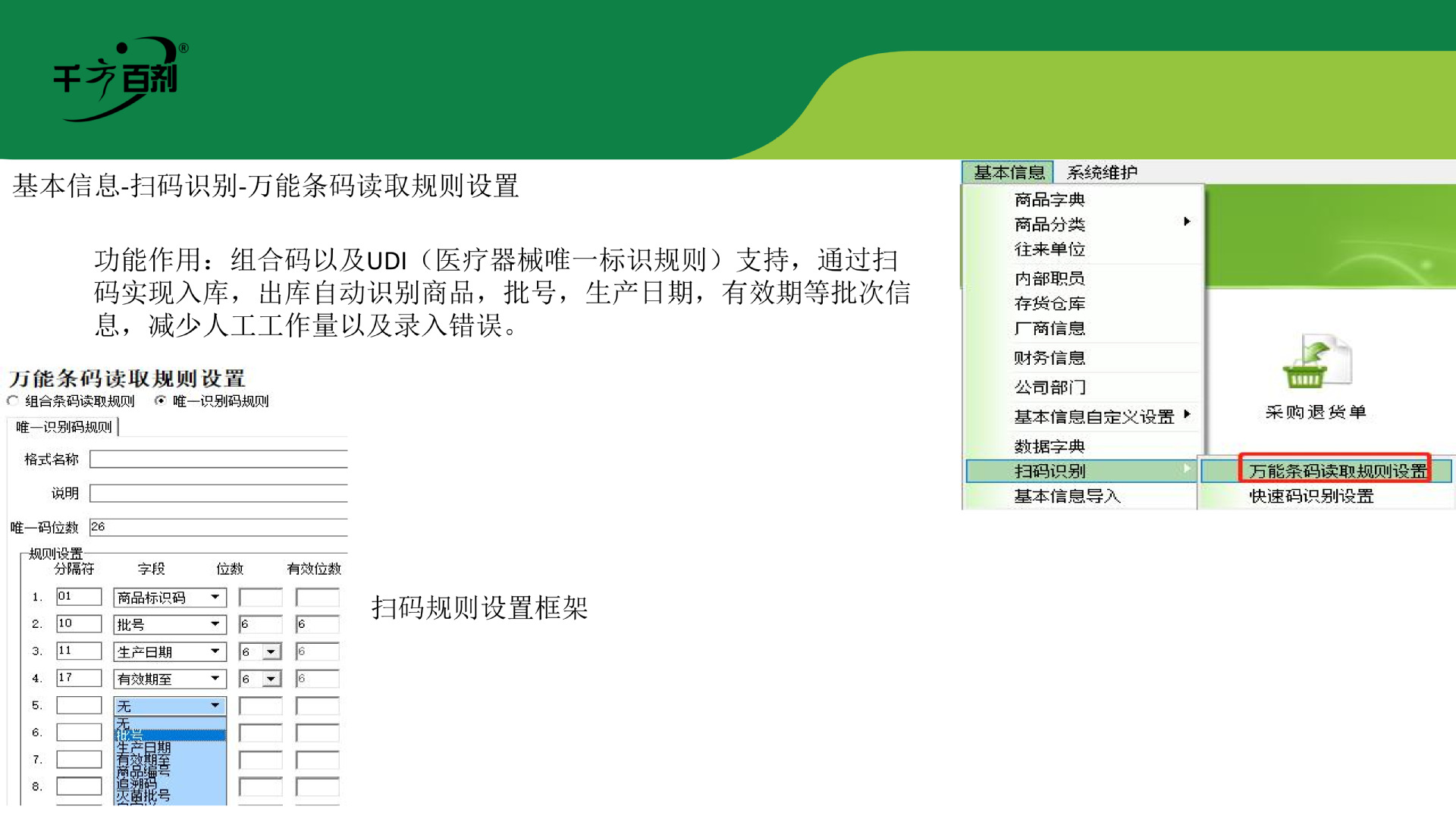Image resolution: width=1456 pixels, height=819 pixels.
Task: Expand 商品分类 submenu arrow
Action: [x=1187, y=222]
